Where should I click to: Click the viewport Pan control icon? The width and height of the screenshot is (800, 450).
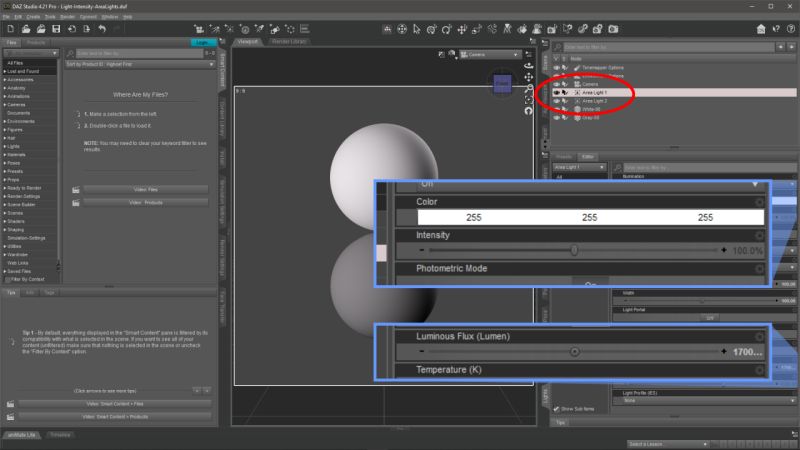point(529,77)
